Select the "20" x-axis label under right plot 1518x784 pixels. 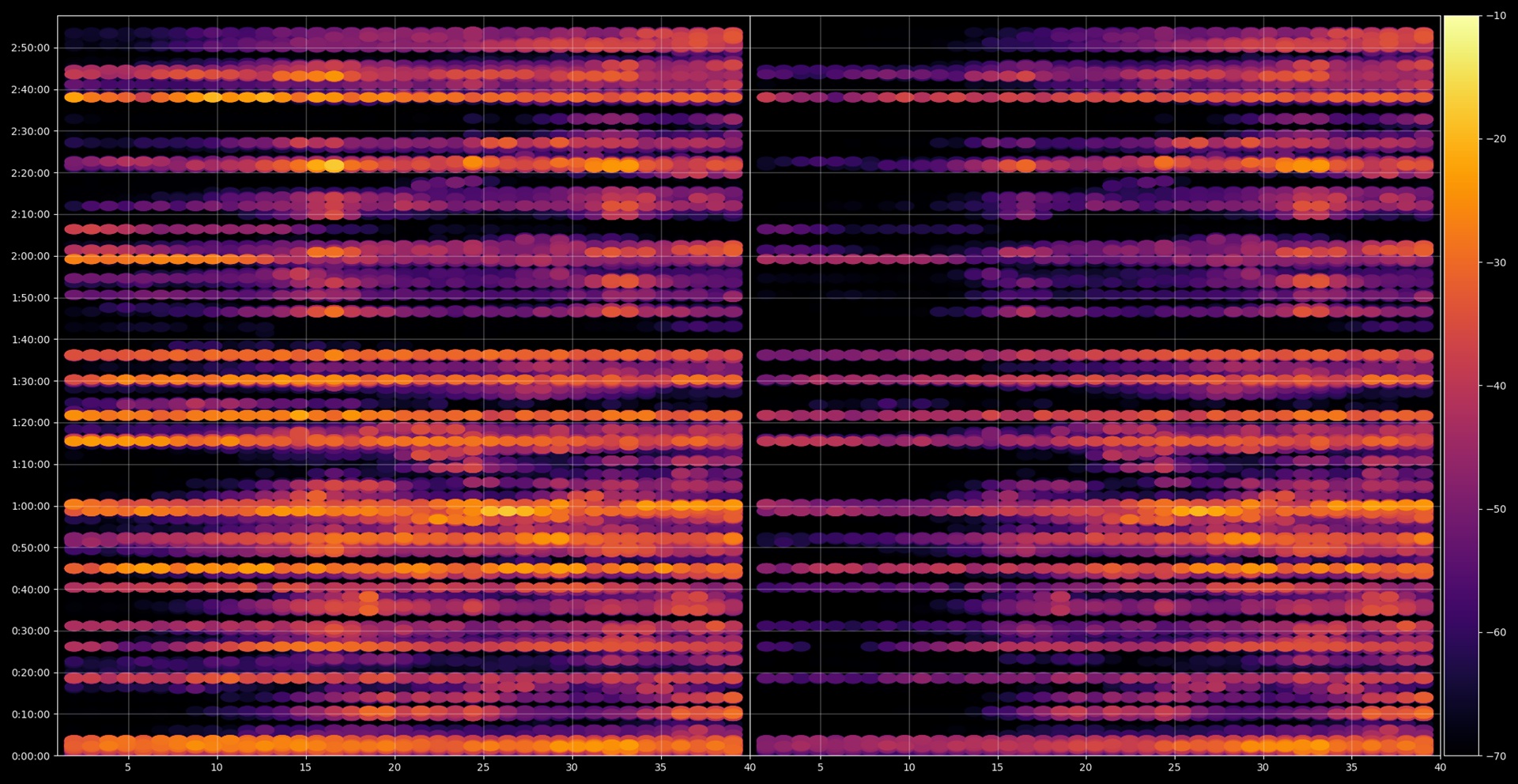coord(1086,767)
